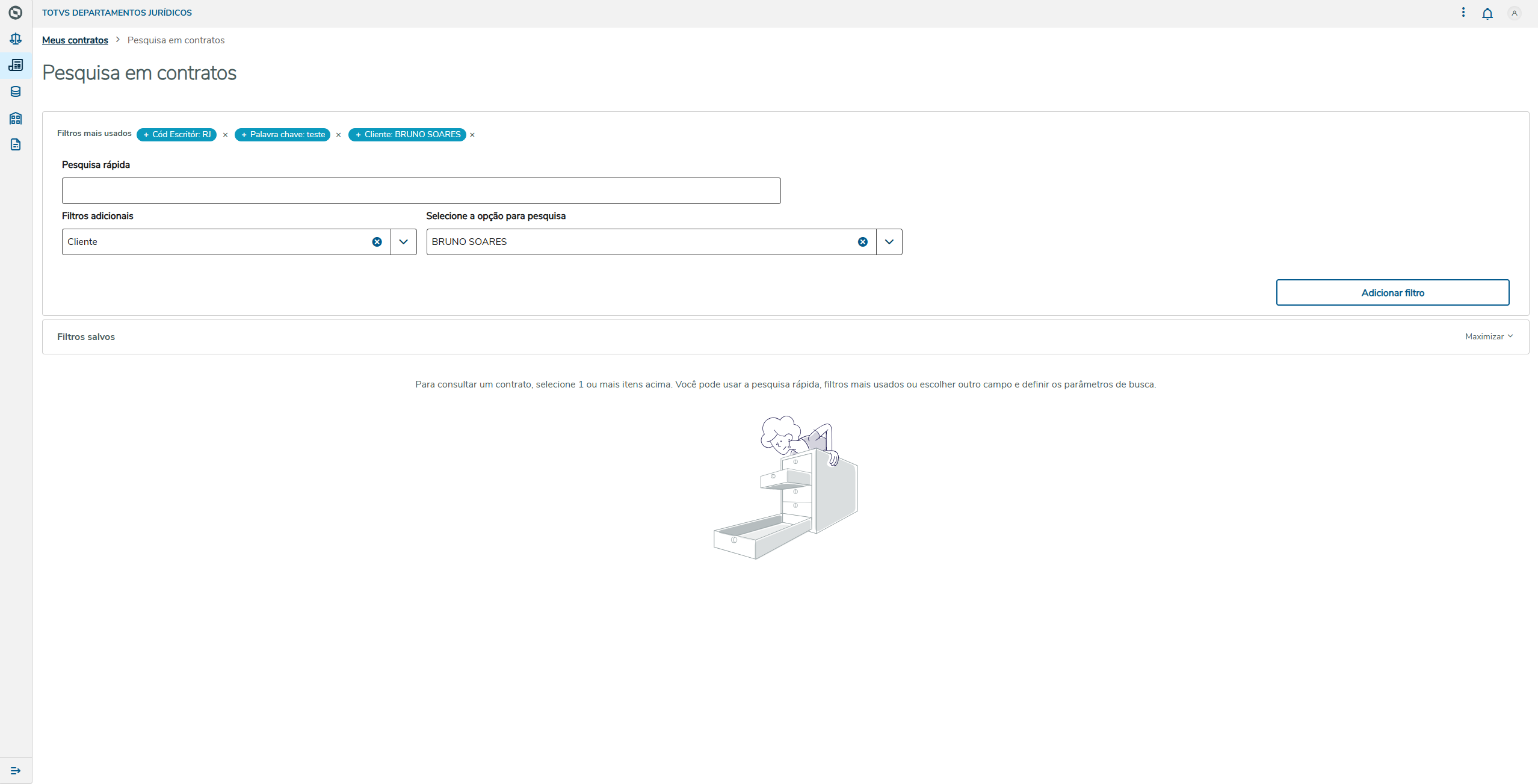1538x784 pixels.
Task: Remove the Cliente: BRUNO SOARES filter chip
Action: [x=472, y=135]
